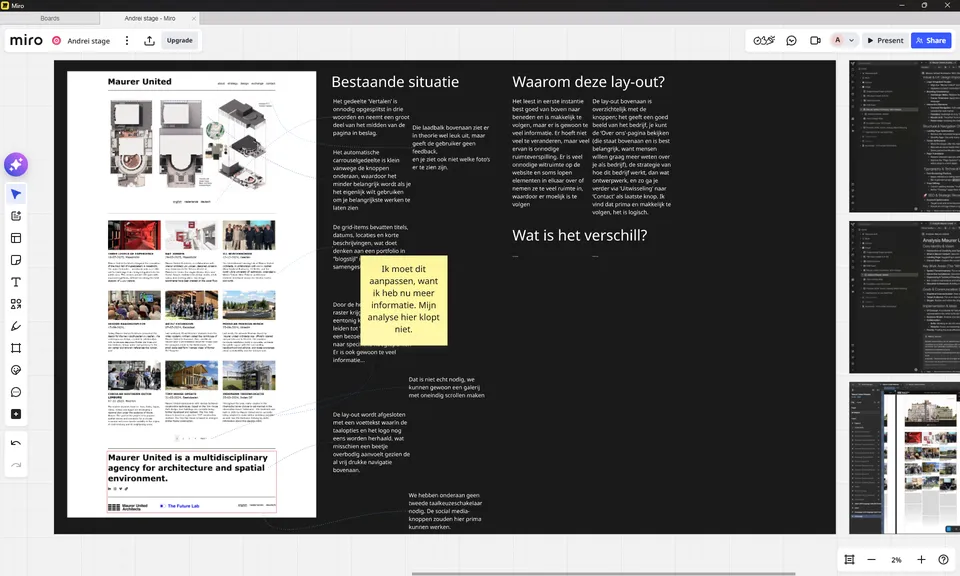Start presentation with Present button
This screenshot has width=960, height=576.
click(x=885, y=40)
